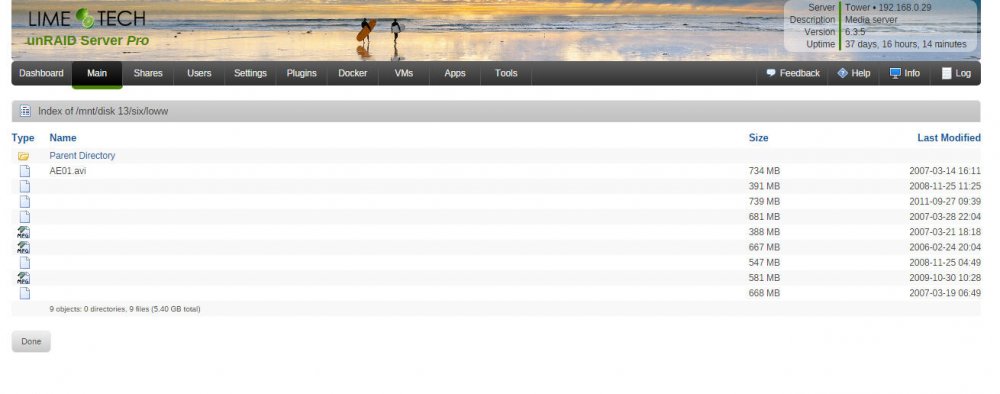Open the Log document icon
The image size is (1000, 394).
[947, 73]
